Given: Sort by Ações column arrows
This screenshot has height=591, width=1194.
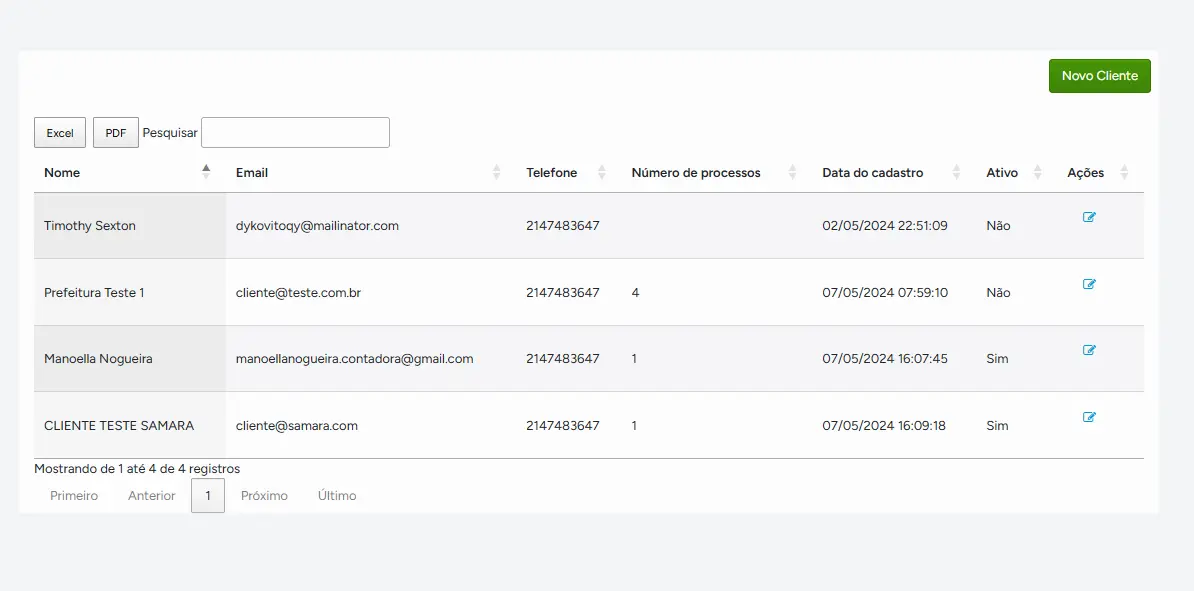Looking at the screenshot, I should (1124, 172).
